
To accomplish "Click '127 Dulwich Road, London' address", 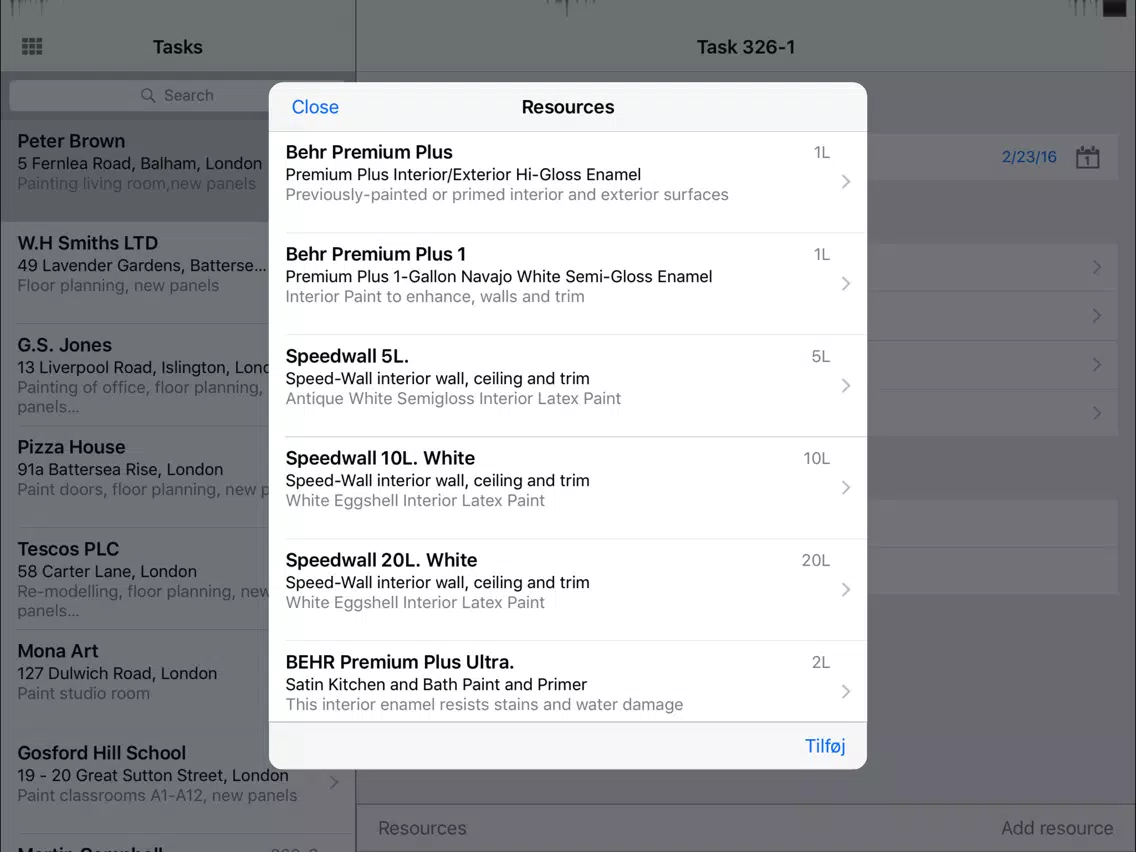I will click(x=117, y=674).
